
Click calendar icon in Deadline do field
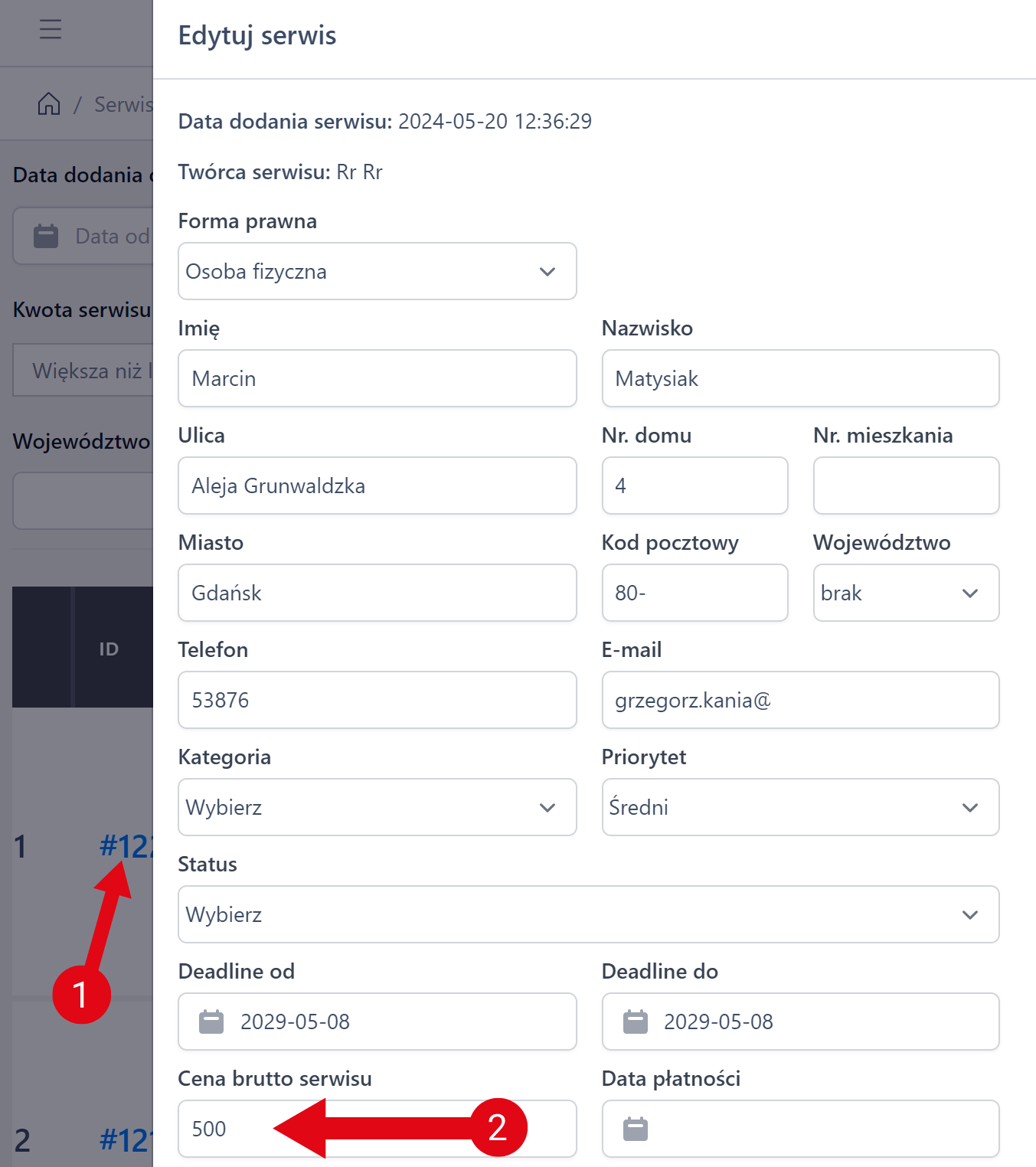tap(635, 1022)
